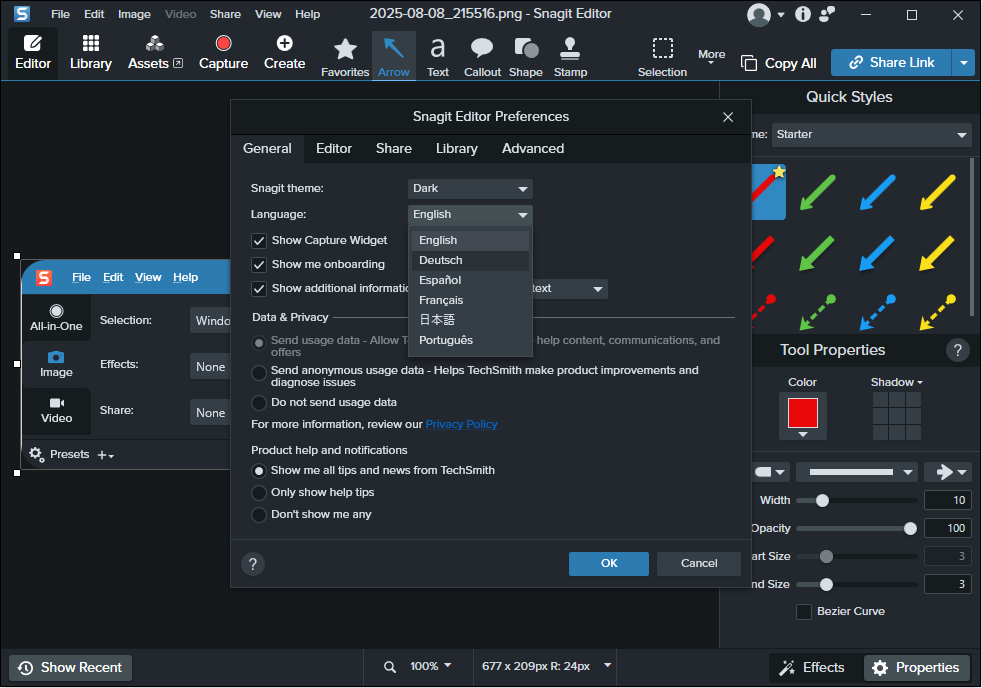Collapse the Language dropdown showing English
This screenshot has height=688, width=982.
click(x=470, y=215)
